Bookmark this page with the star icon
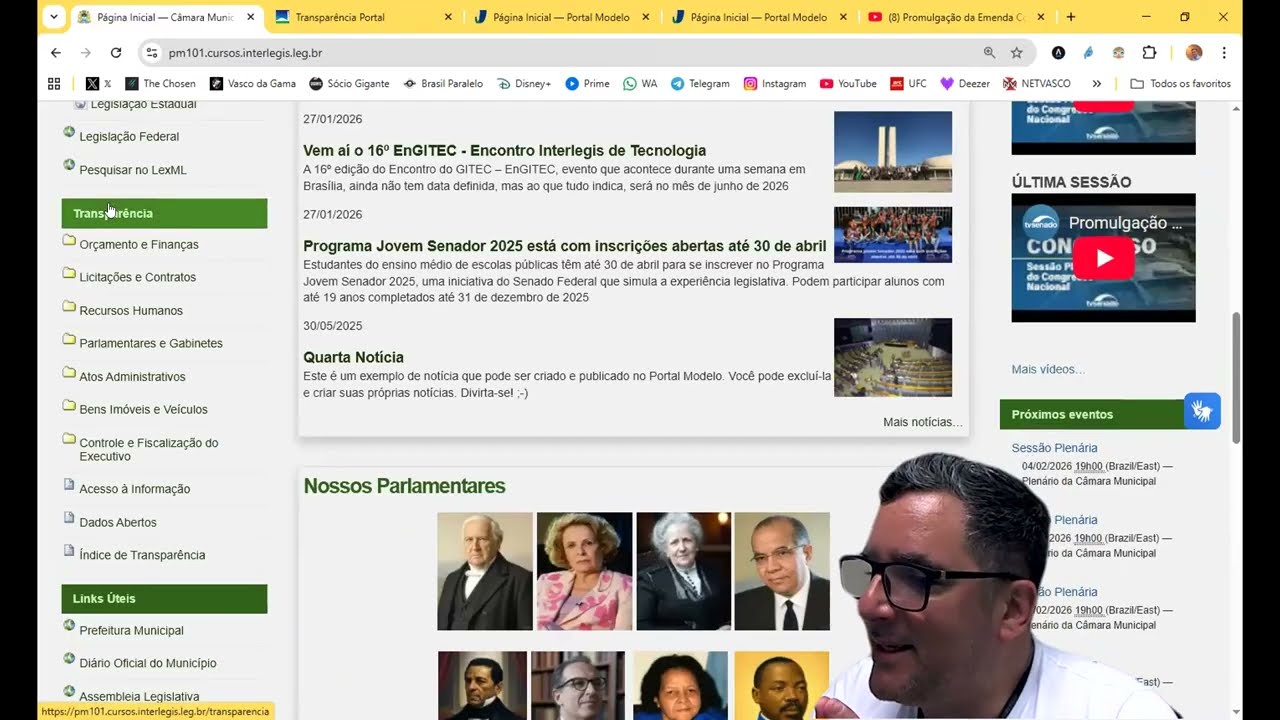This screenshot has height=720, width=1280. tap(1017, 53)
